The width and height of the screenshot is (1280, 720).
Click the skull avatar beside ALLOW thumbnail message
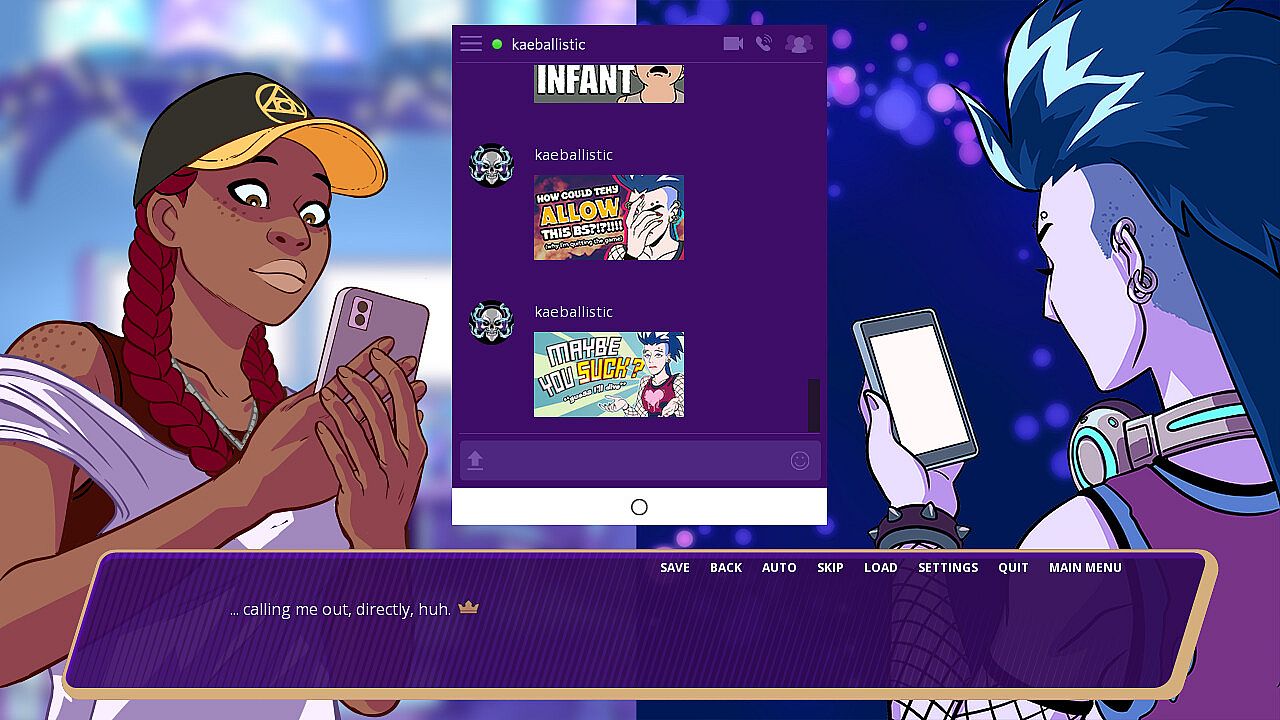point(491,165)
